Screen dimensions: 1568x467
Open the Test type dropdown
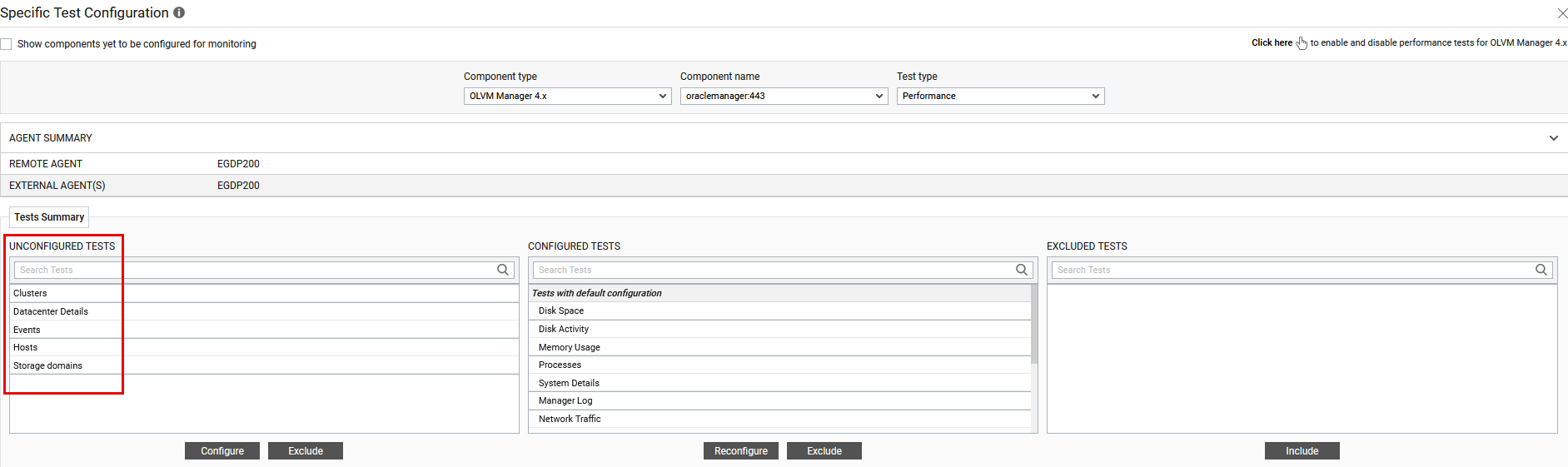(1000, 97)
